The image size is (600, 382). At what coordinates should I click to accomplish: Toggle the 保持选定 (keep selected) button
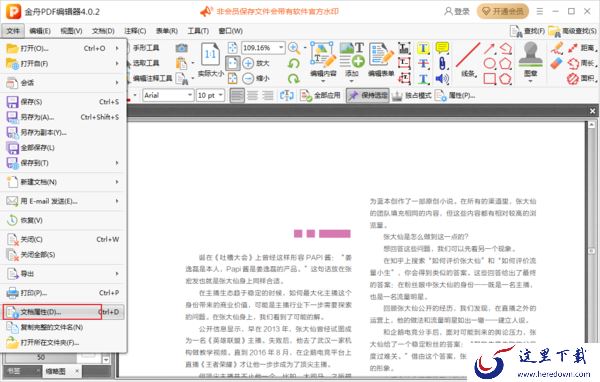368,95
